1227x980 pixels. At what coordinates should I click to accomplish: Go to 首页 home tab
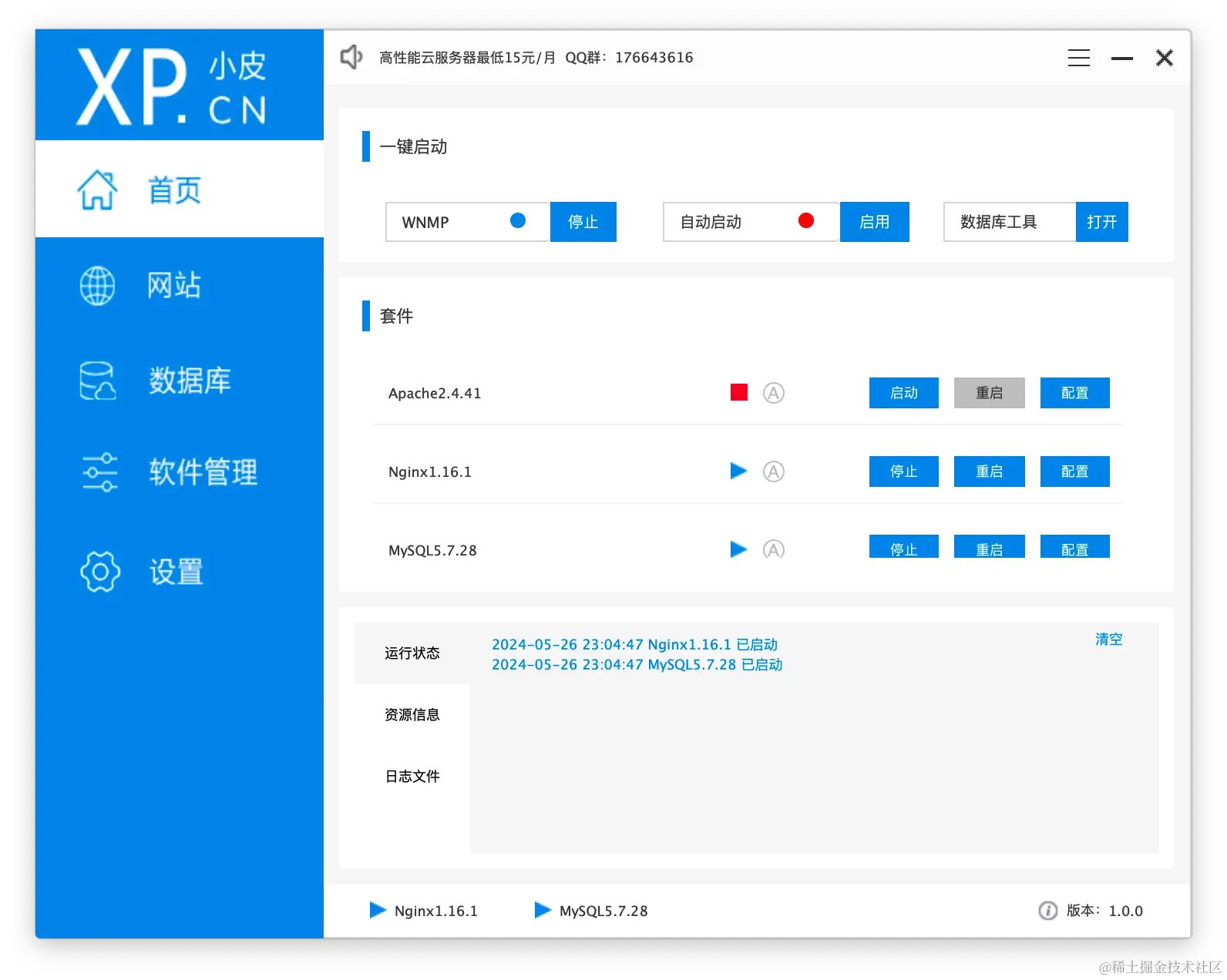click(180, 190)
